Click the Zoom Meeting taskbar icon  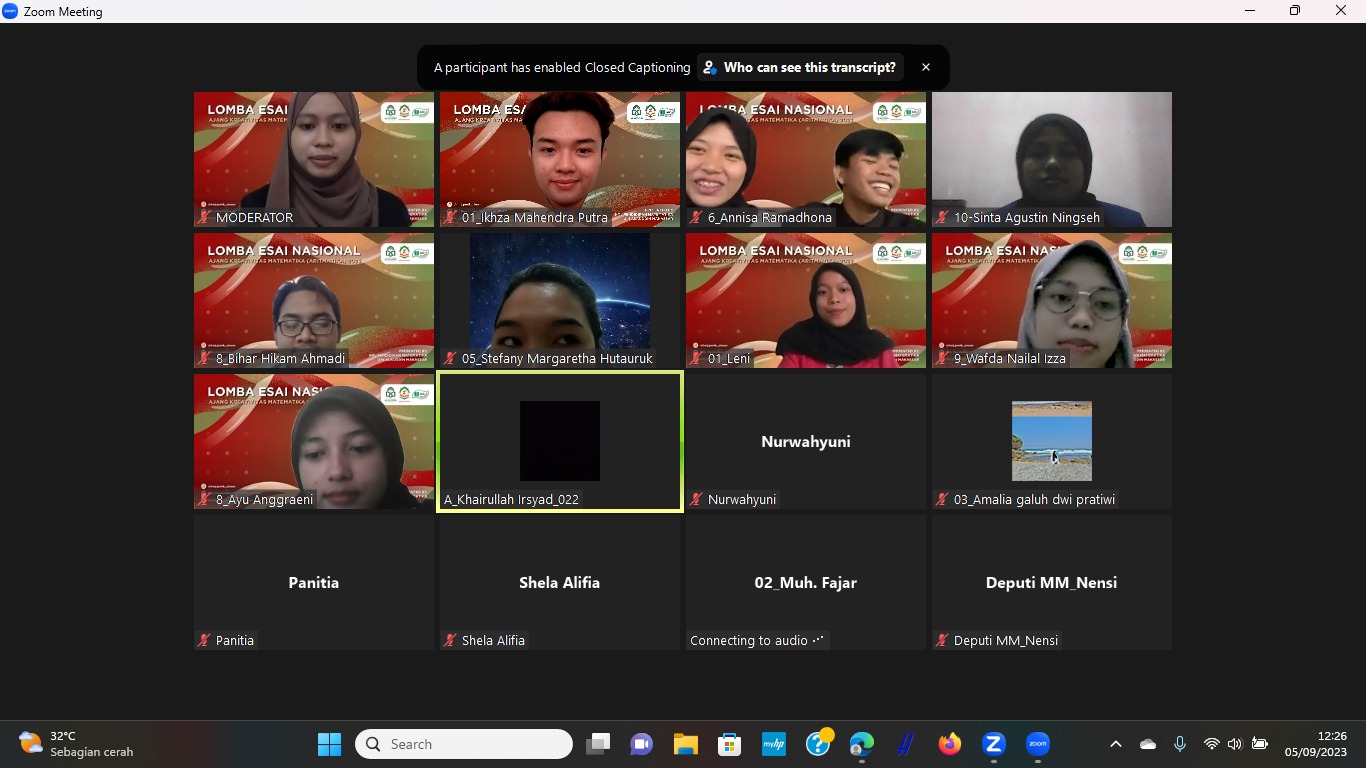click(x=1038, y=744)
